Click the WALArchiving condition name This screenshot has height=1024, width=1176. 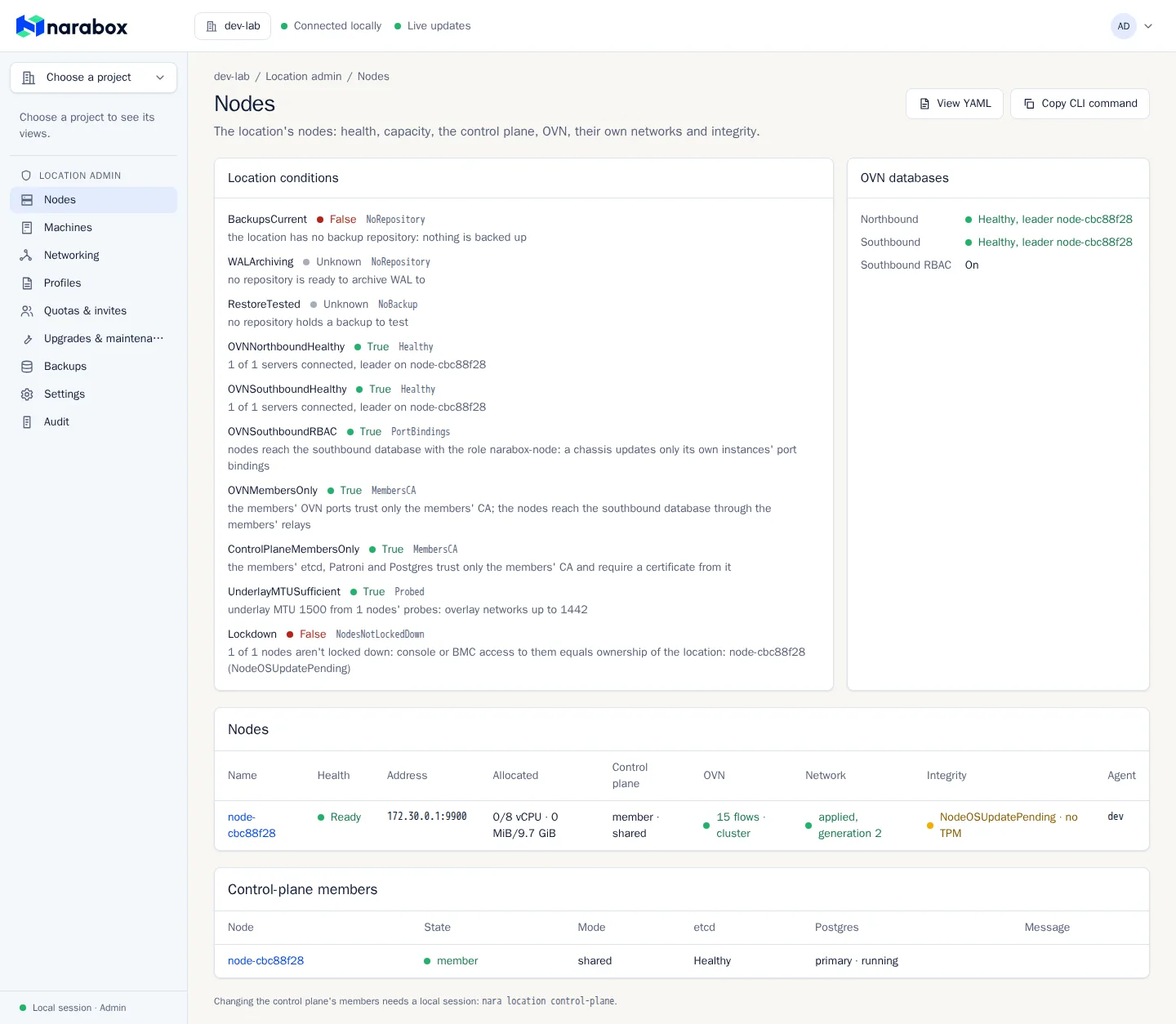pos(261,262)
